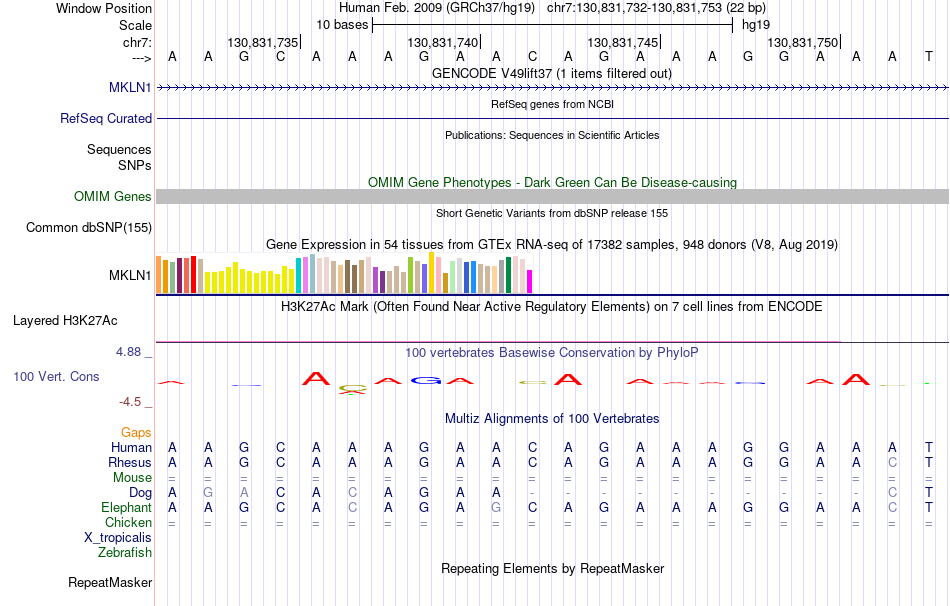Click the 10 bases scale bar

(552, 25)
